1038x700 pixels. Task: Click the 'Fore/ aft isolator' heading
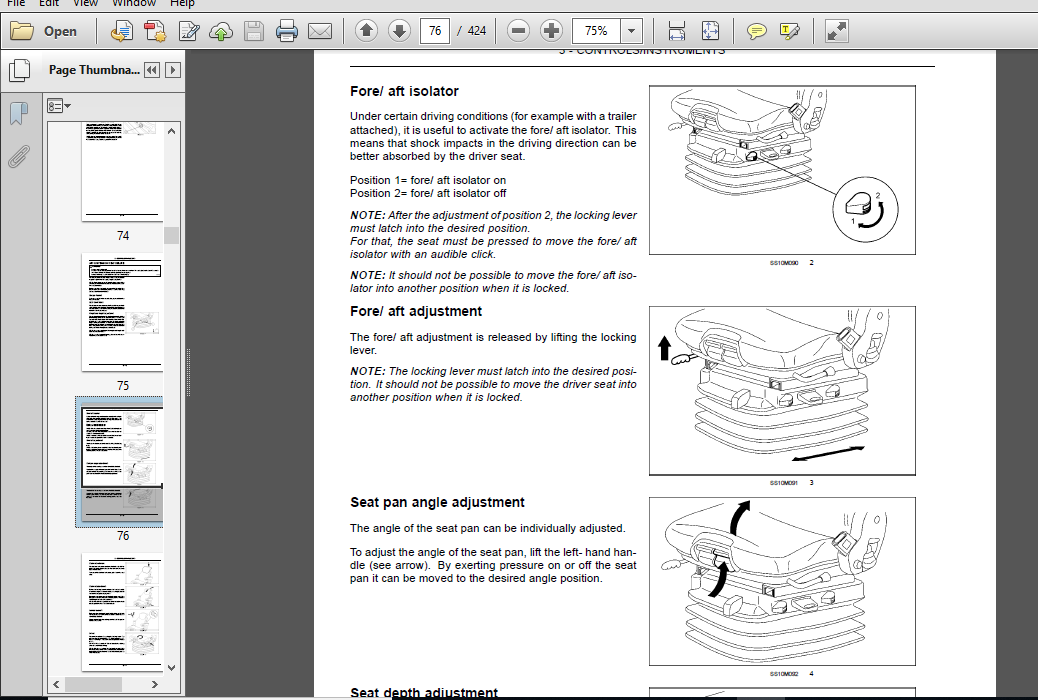(404, 91)
